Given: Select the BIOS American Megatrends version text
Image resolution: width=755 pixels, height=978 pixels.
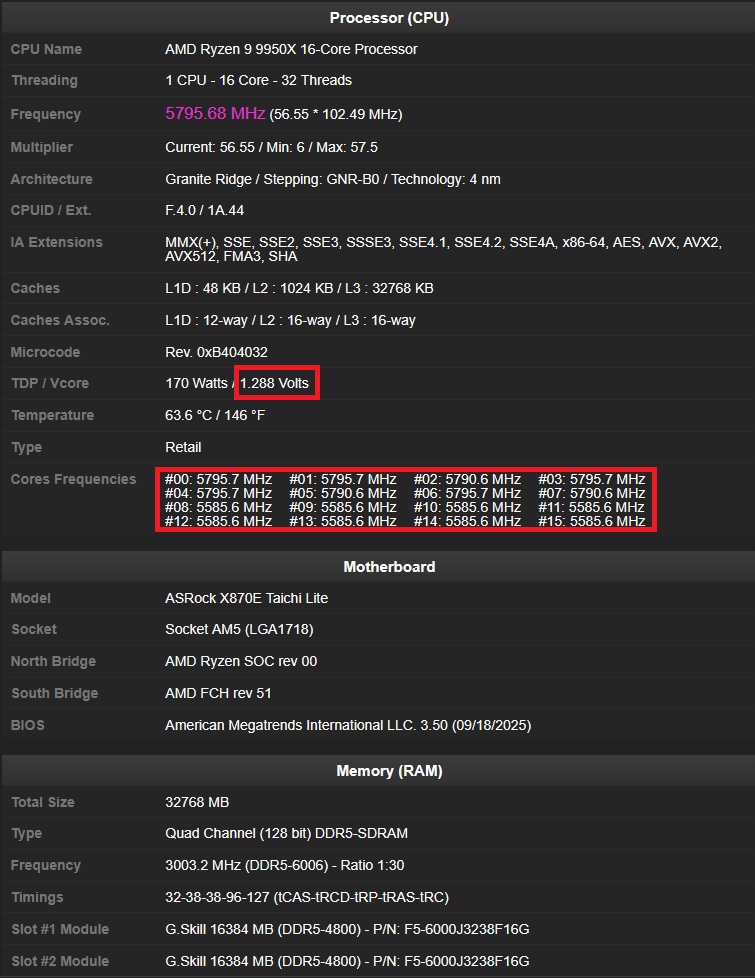Looking at the screenshot, I should (x=348, y=725).
